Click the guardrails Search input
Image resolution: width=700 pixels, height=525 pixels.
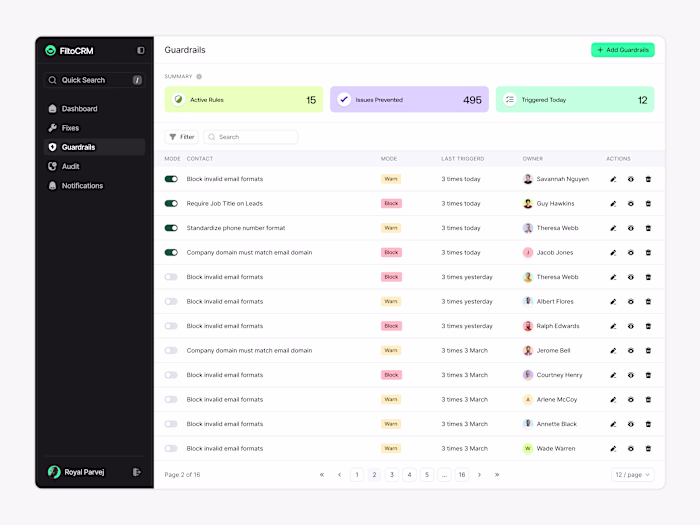[x=250, y=137]
